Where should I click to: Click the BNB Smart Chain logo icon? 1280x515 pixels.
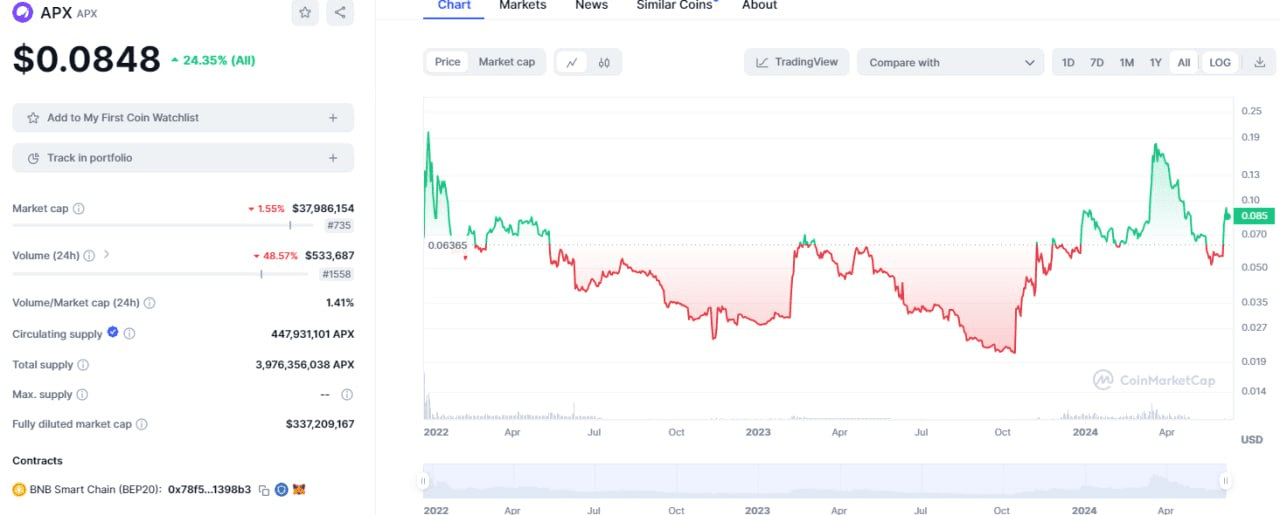[19, 490]
